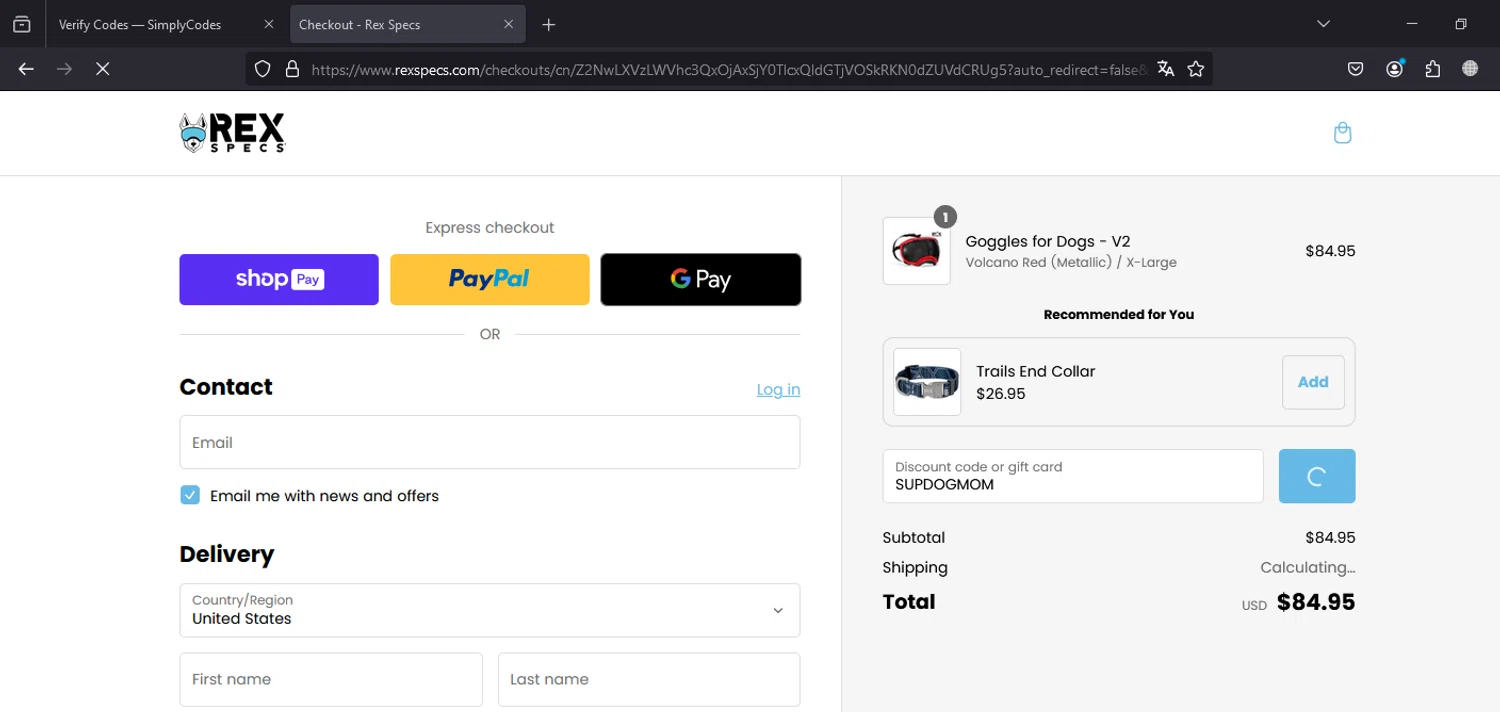Click 'Goggles for Dogs - V2' text

click(1048, 241)
